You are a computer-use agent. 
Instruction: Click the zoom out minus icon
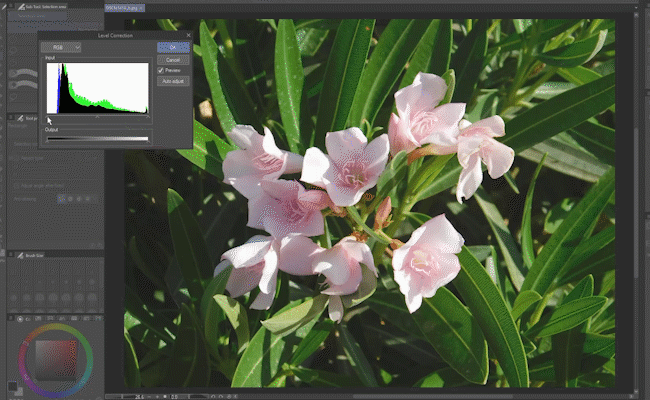[x=149, y=397]
